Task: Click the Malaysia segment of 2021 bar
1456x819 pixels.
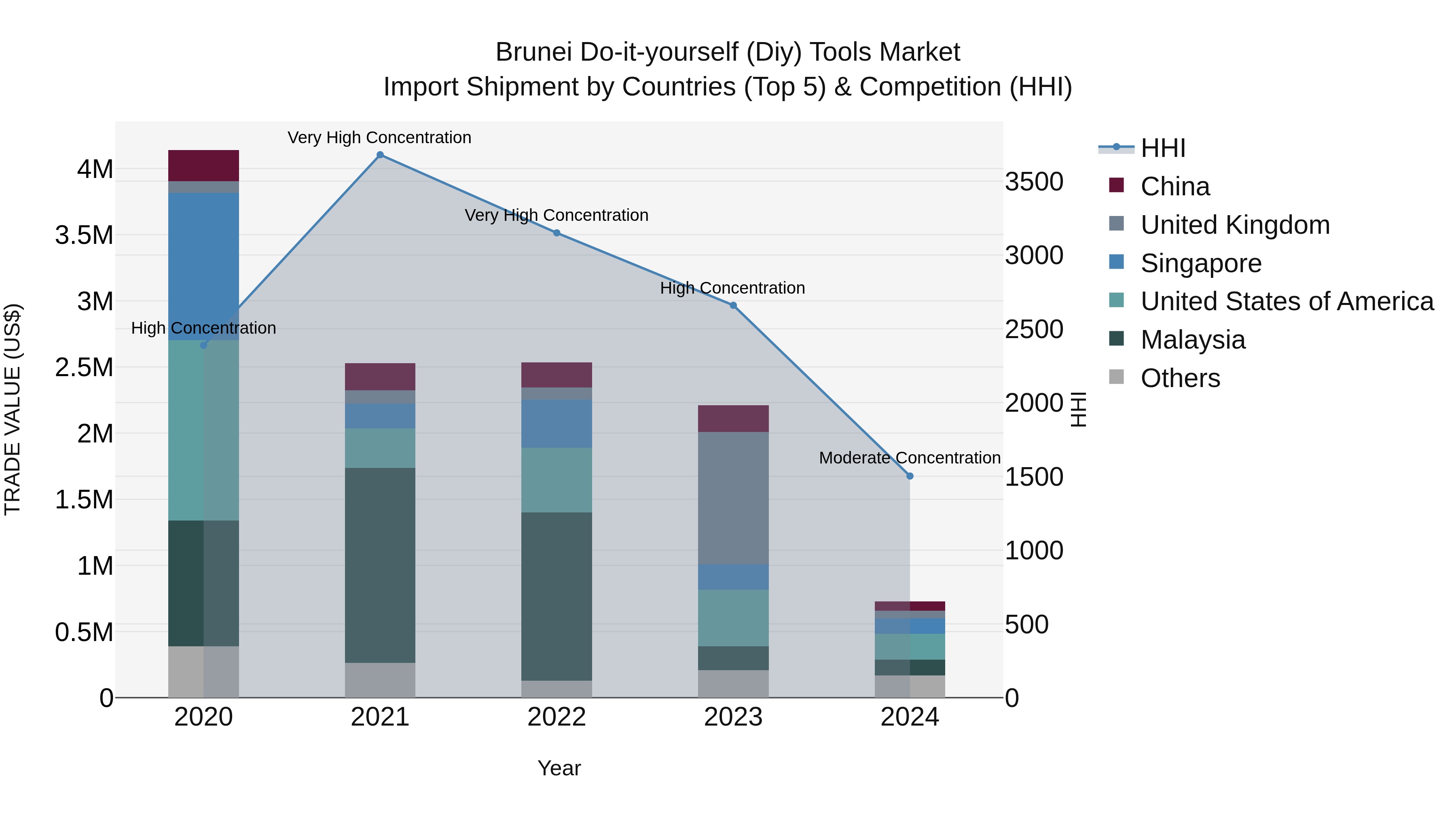Action: (380, 565)
